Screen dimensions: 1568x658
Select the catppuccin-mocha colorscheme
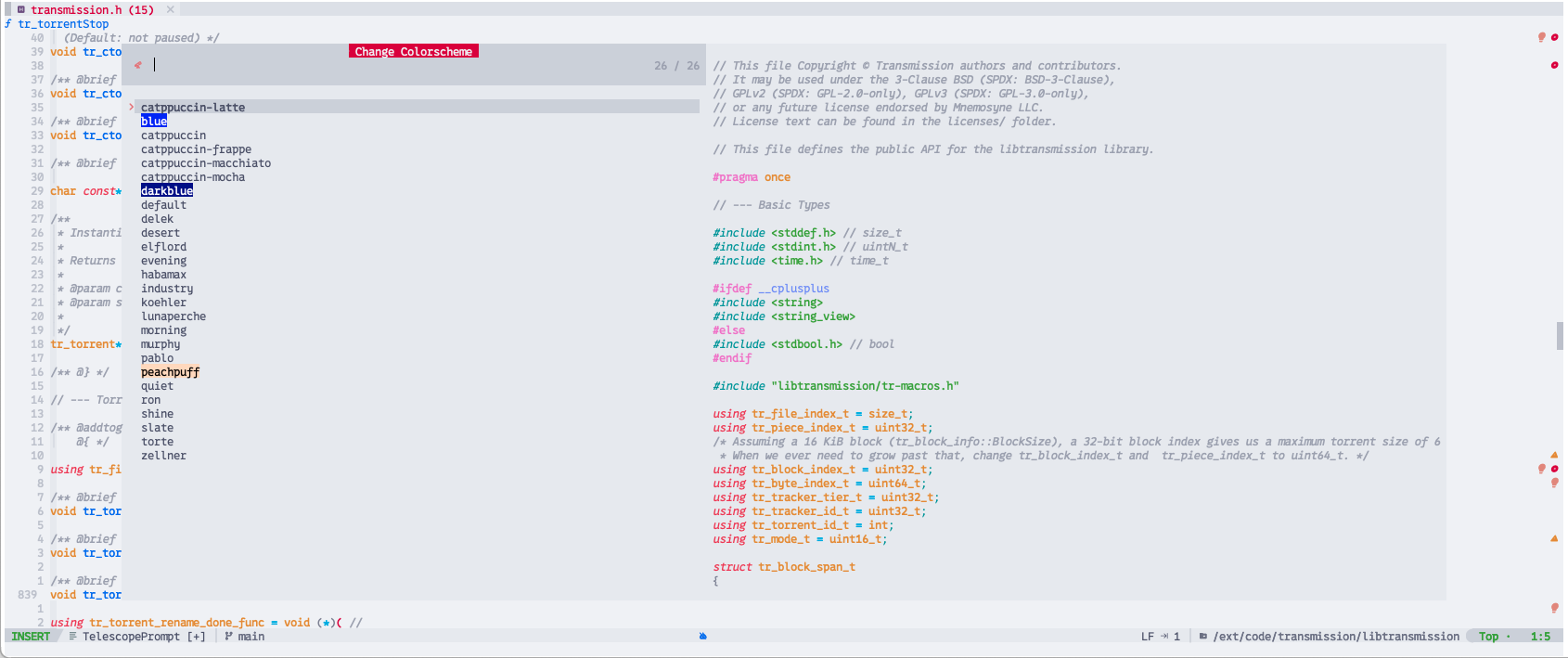(193, 177)
